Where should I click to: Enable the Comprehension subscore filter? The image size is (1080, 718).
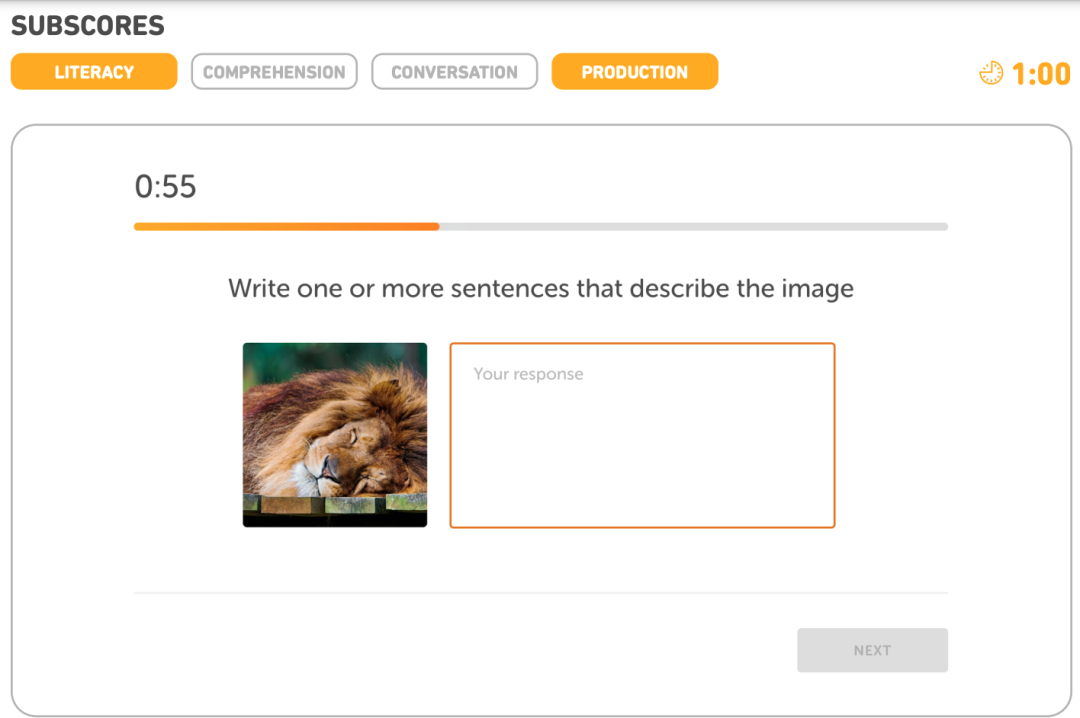tap(274, 72)
